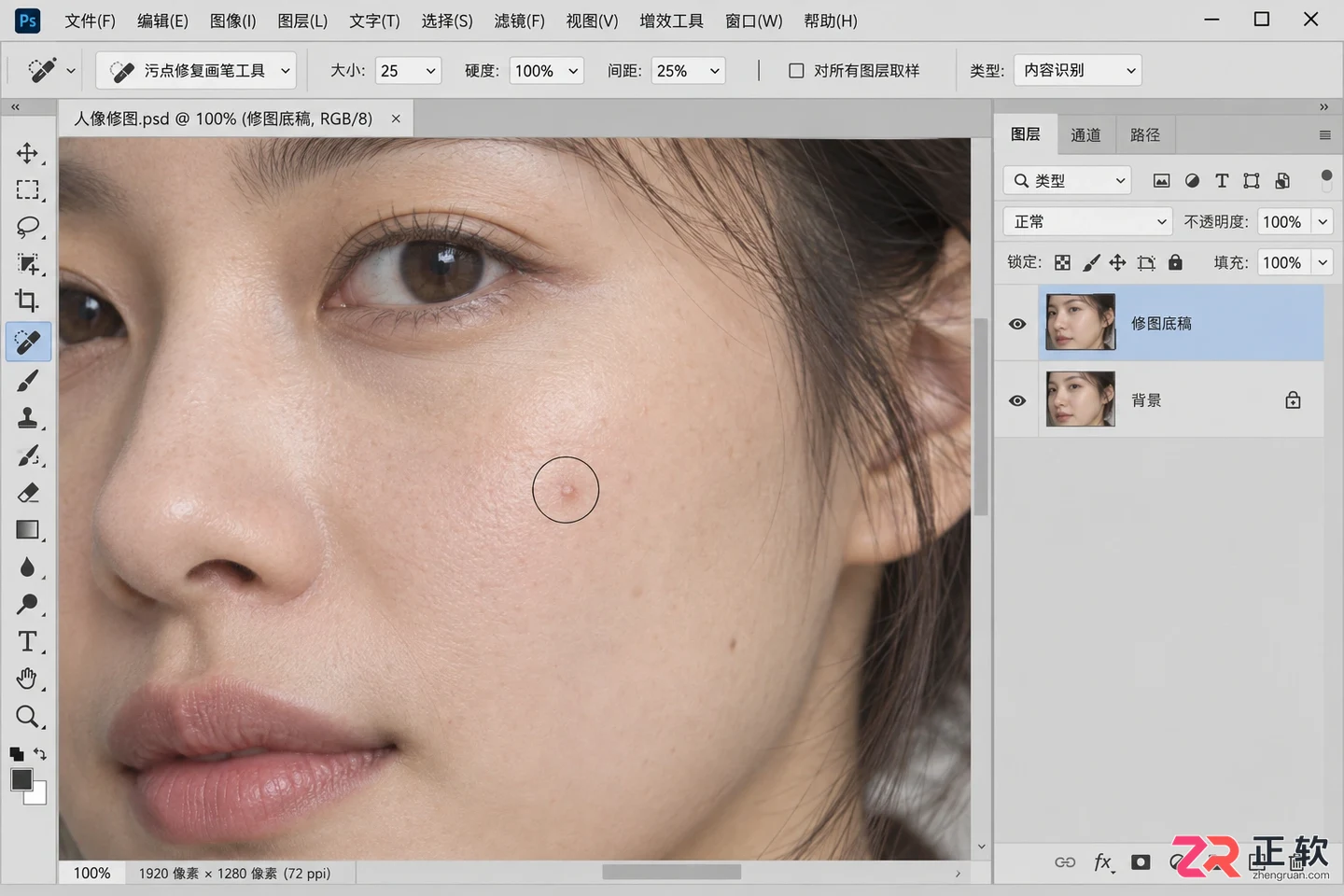Screen dimensions: 1344x896
Task: Select the Eraser tool
Action: pos(28,493)
